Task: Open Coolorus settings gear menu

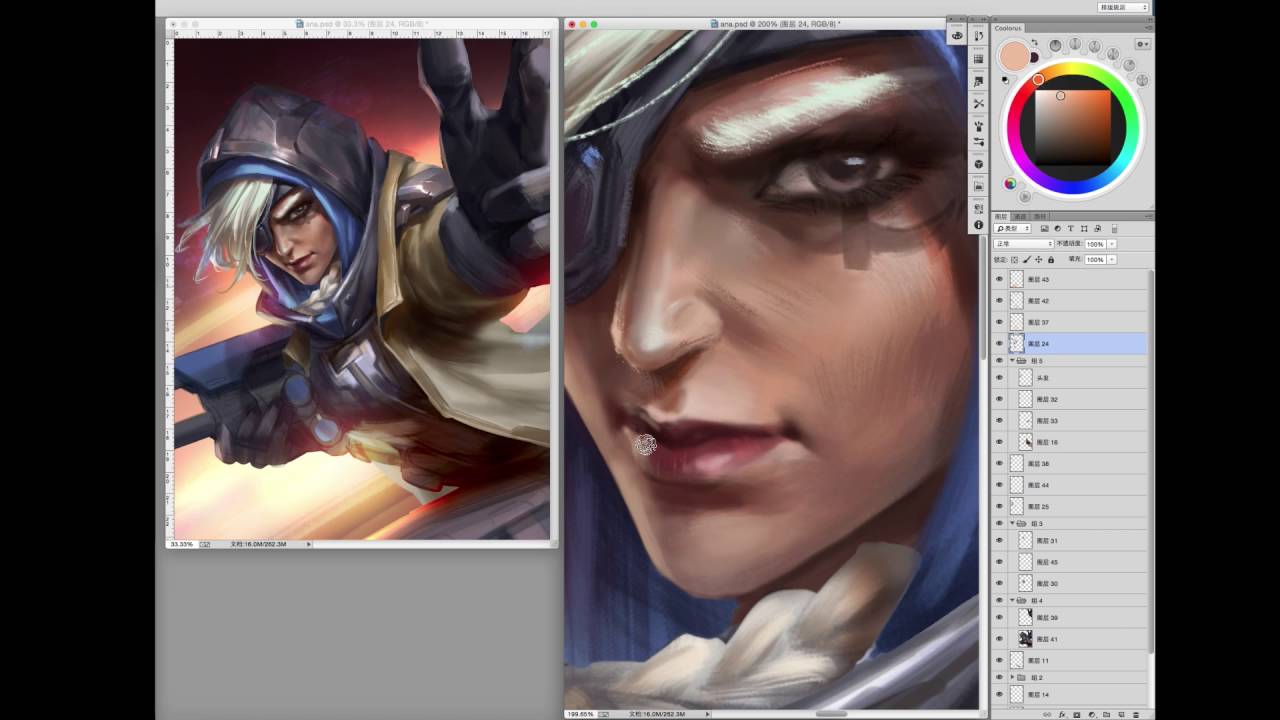Action: (1142, 44)
